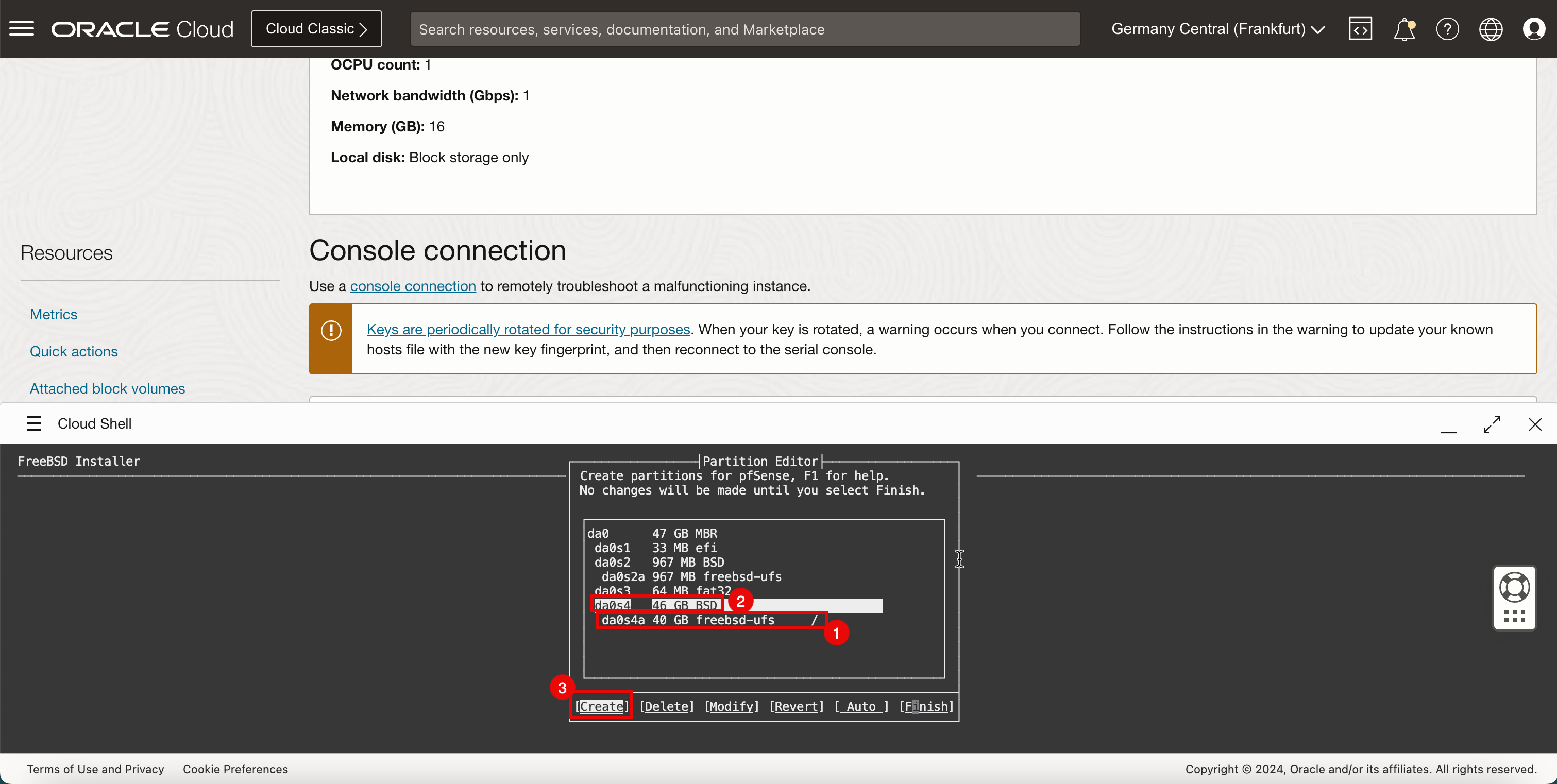Click the search resources and services input field
Screen dimensions: 1557x784
(x=745, y=28)
